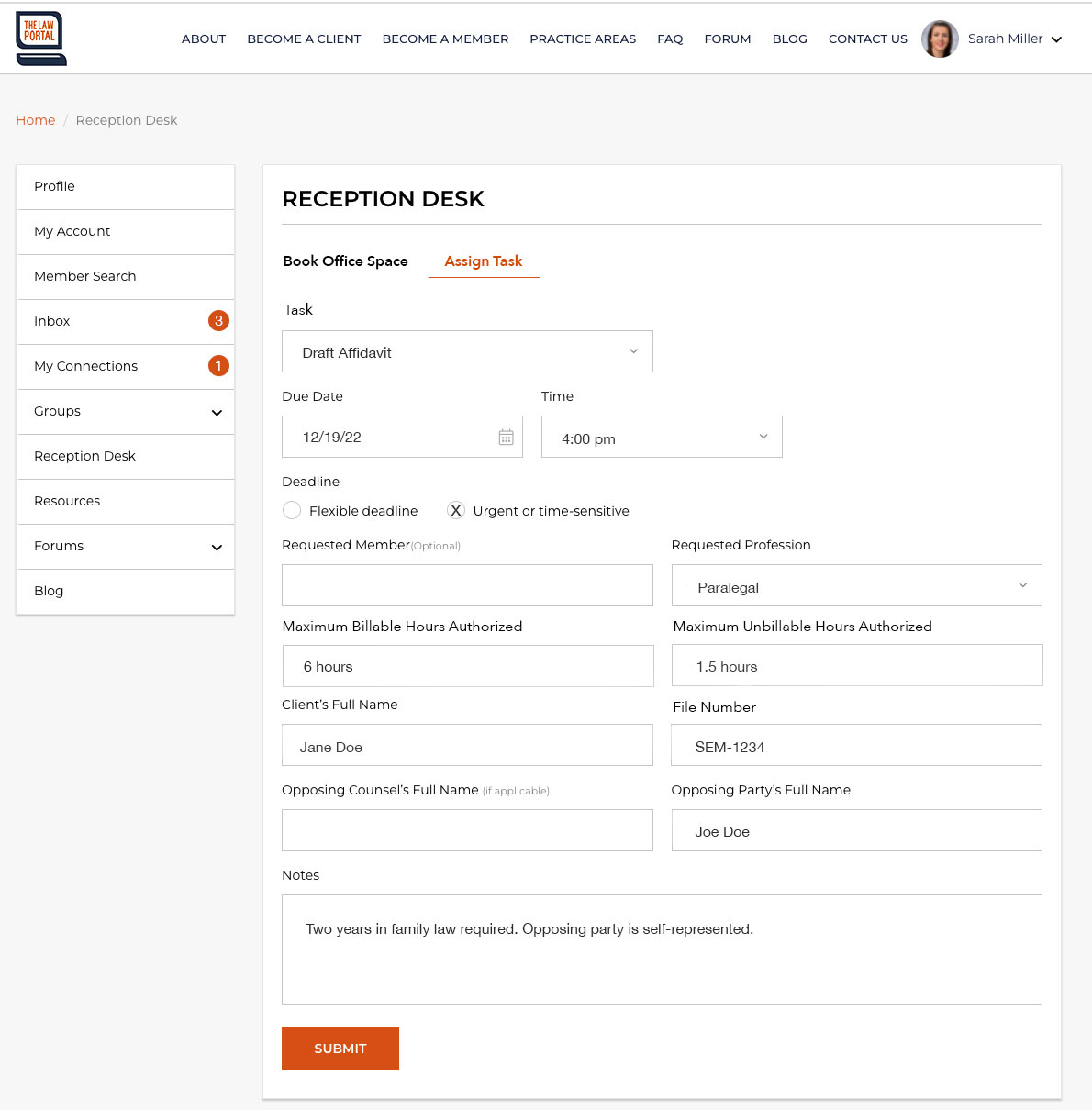Open the Time dropdown showing 4:00 pm

[x=661, y=438]
